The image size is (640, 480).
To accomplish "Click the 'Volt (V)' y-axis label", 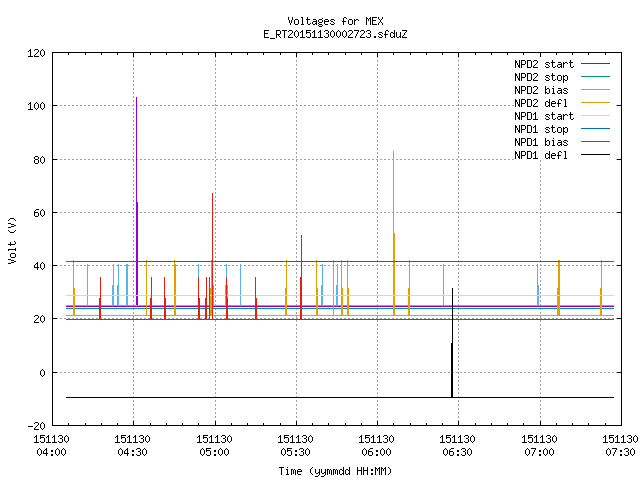I will pos(12,241).
